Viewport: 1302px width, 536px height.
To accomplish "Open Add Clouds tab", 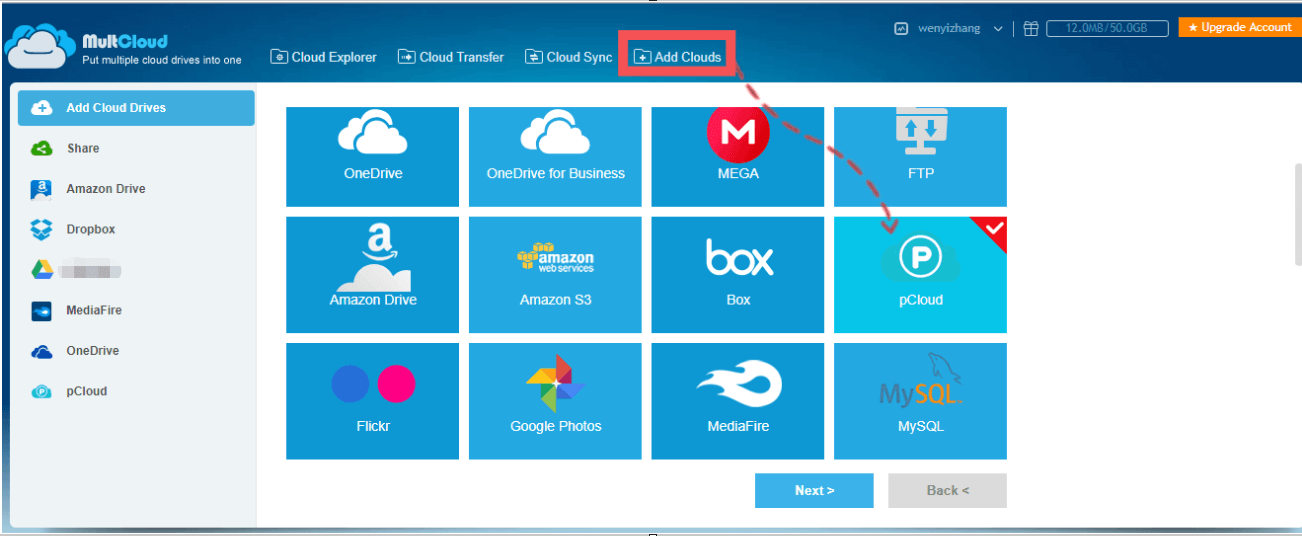I will point(678,57).
